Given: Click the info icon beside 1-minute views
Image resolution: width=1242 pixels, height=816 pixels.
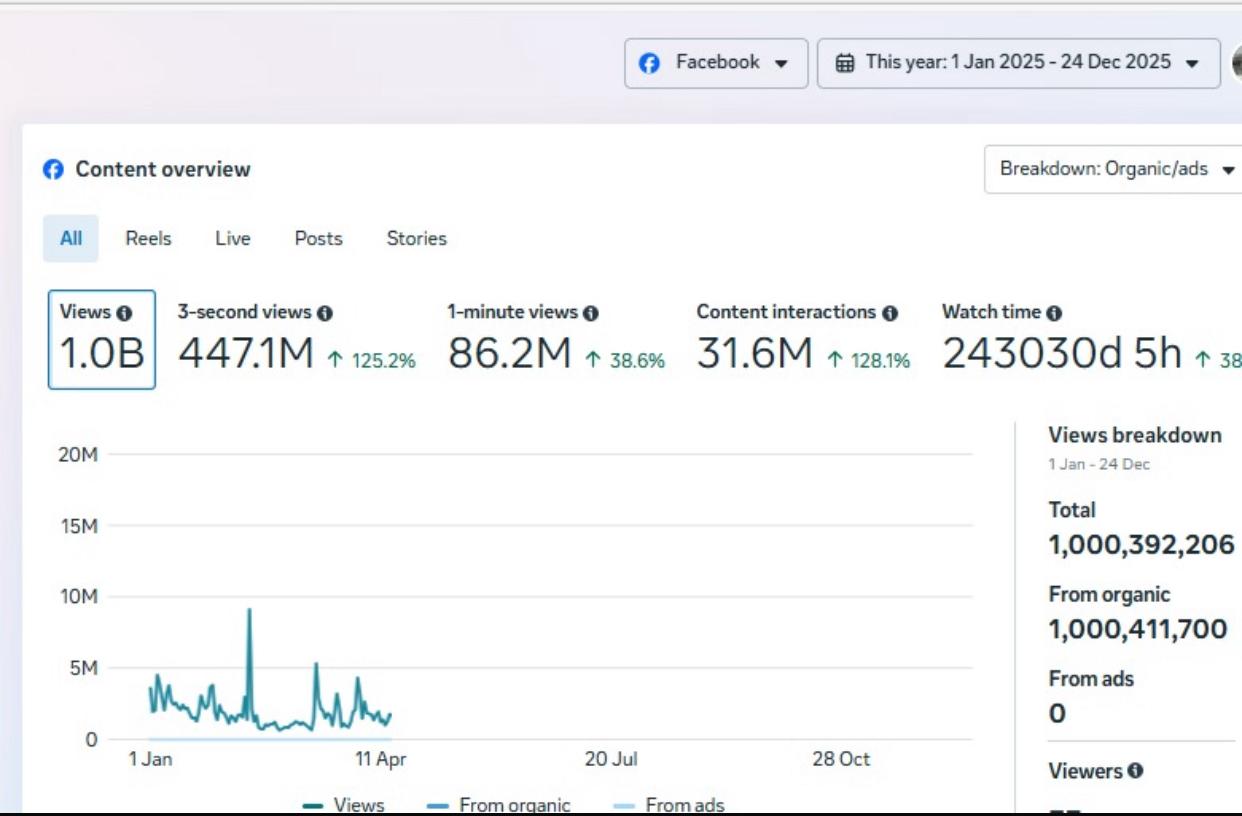Looking at the screenshot, I should [591, 313].
